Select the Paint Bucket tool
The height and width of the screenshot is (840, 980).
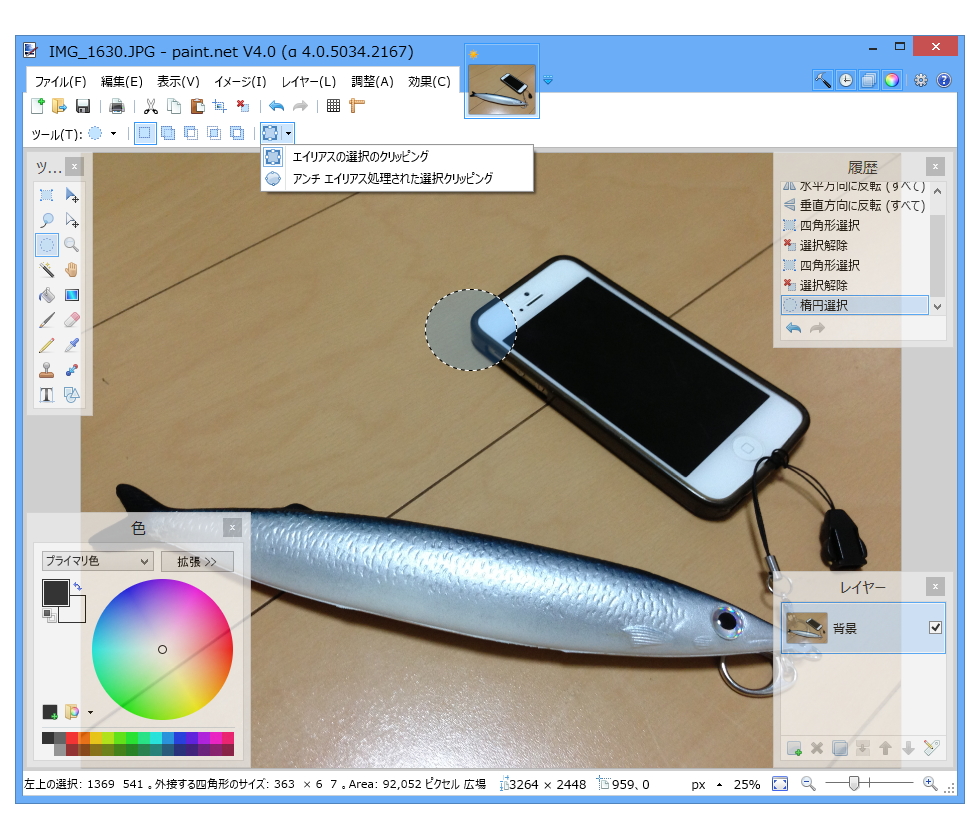(47, 295)
